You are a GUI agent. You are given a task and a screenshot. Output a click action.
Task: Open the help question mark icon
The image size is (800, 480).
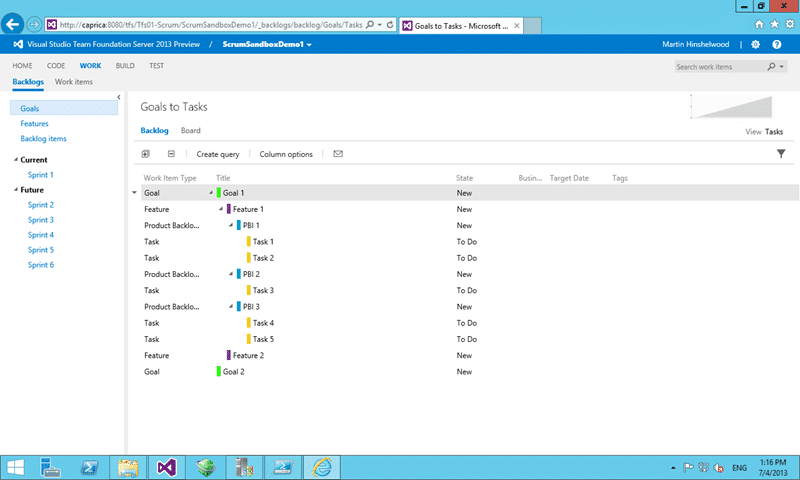pyautogui.click(x=777, y=44)
